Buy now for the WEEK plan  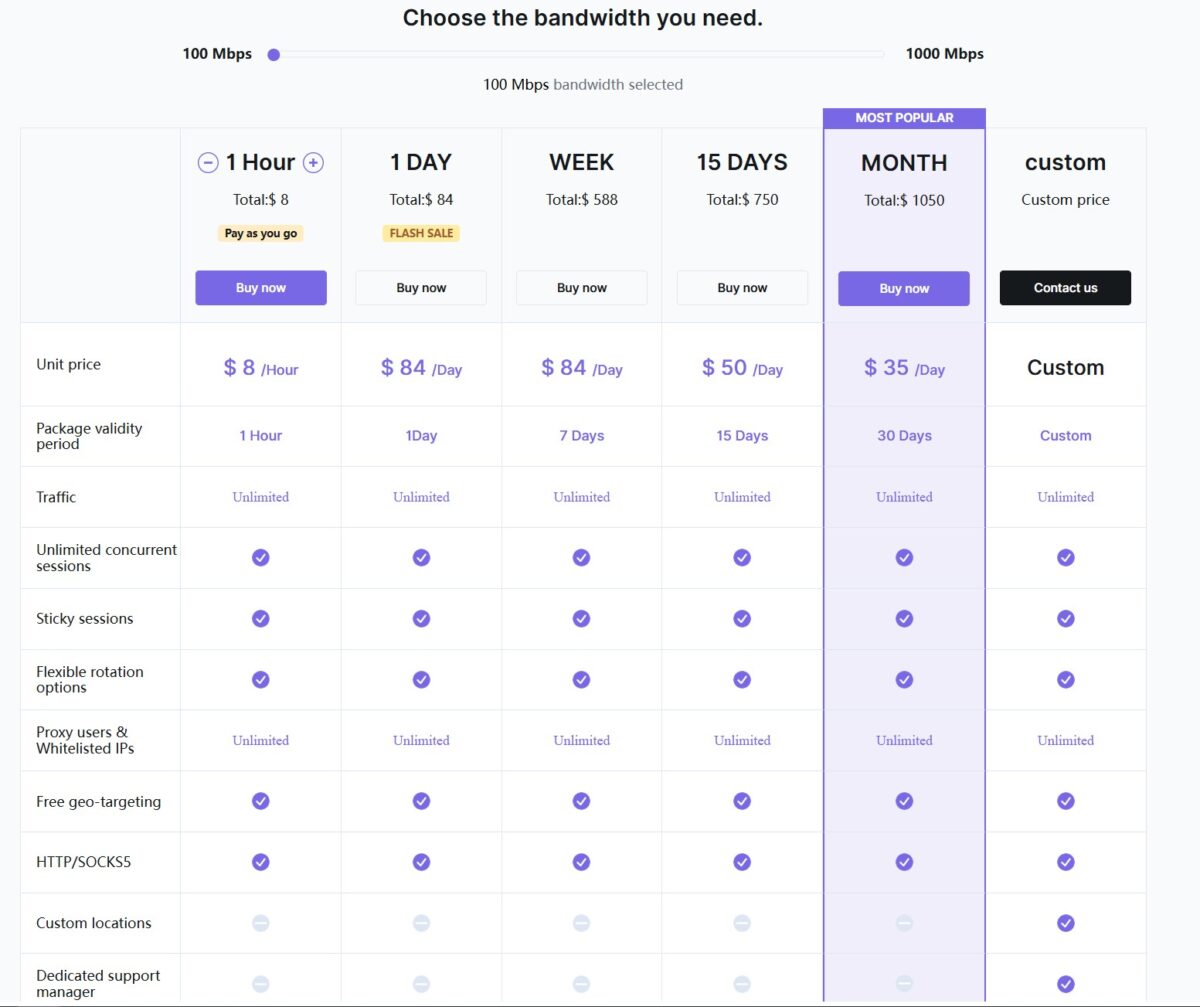coord(582,288)
